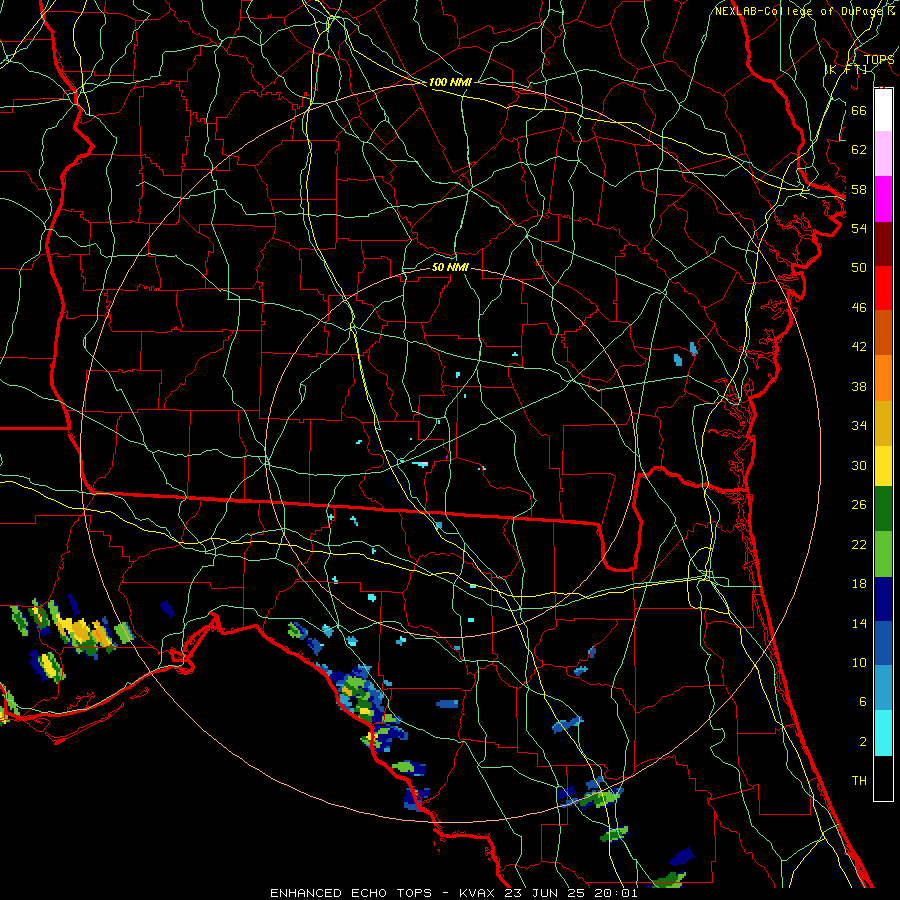Click the legend value "34"
Image resolution: width=900 pixels, height=900 pixels.
(x=859, y=426)
